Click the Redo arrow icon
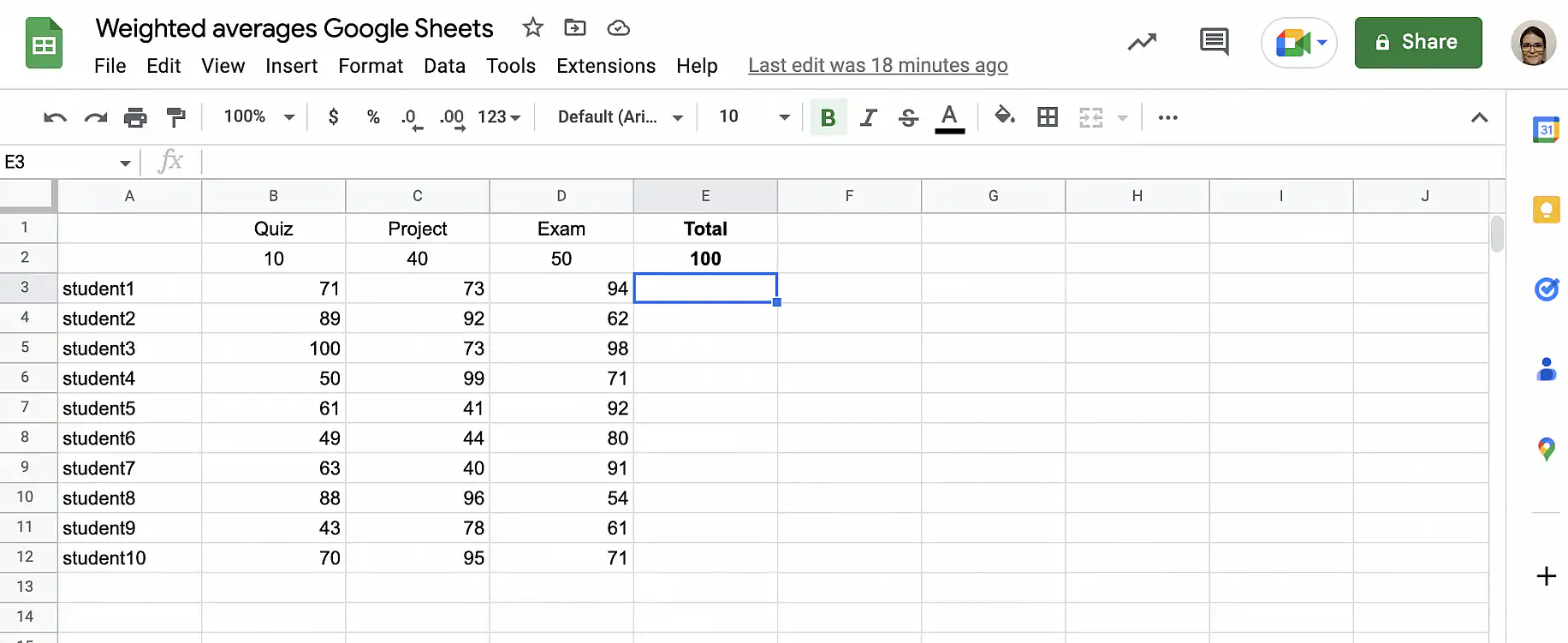 pyautogui.click(x=96, y=117)
